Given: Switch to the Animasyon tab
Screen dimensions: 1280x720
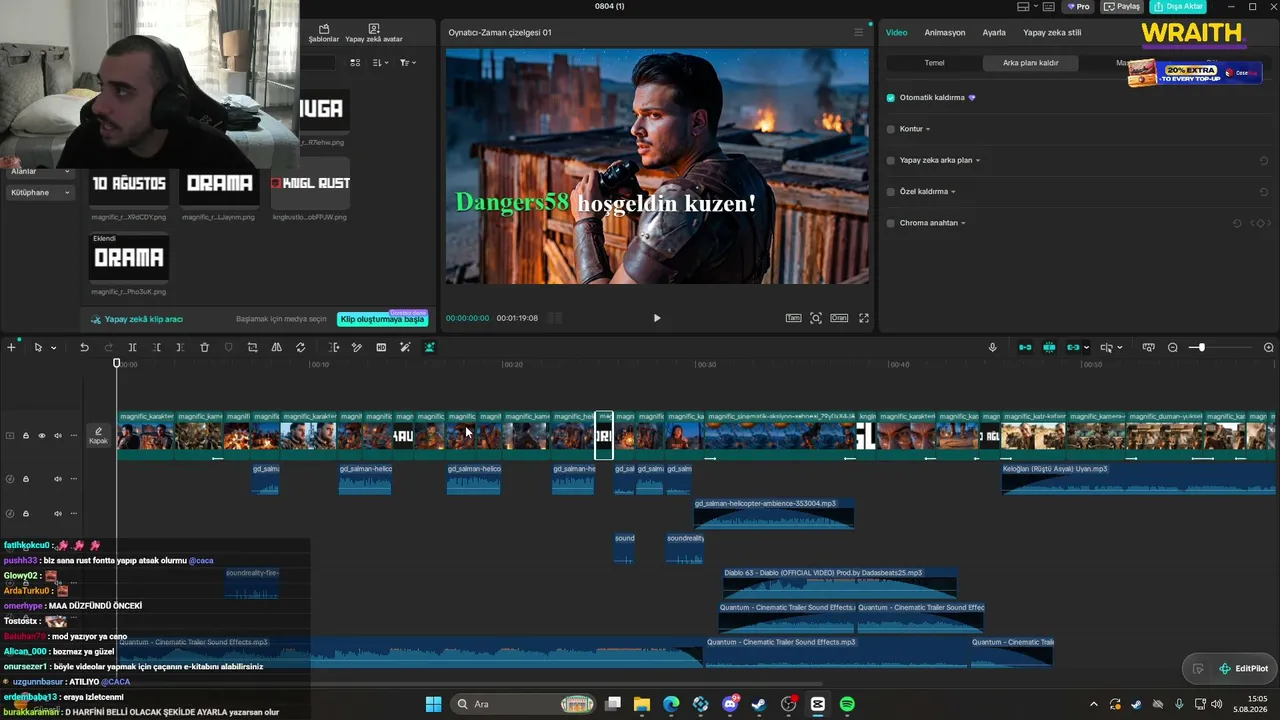Looking at the screenshot, I should click(945, 32).
